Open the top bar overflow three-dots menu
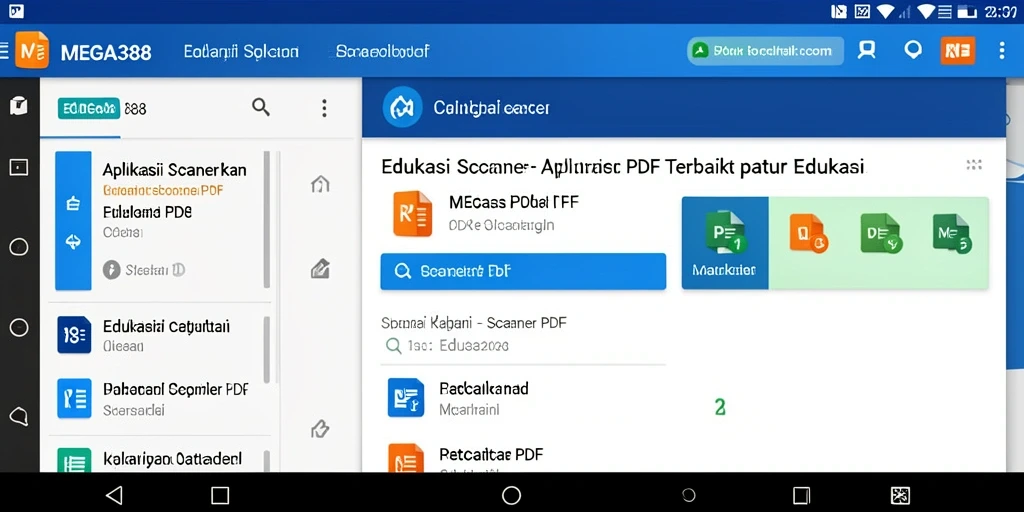The width and height of the screenshot is (1024, 512). pos(1002,50)
